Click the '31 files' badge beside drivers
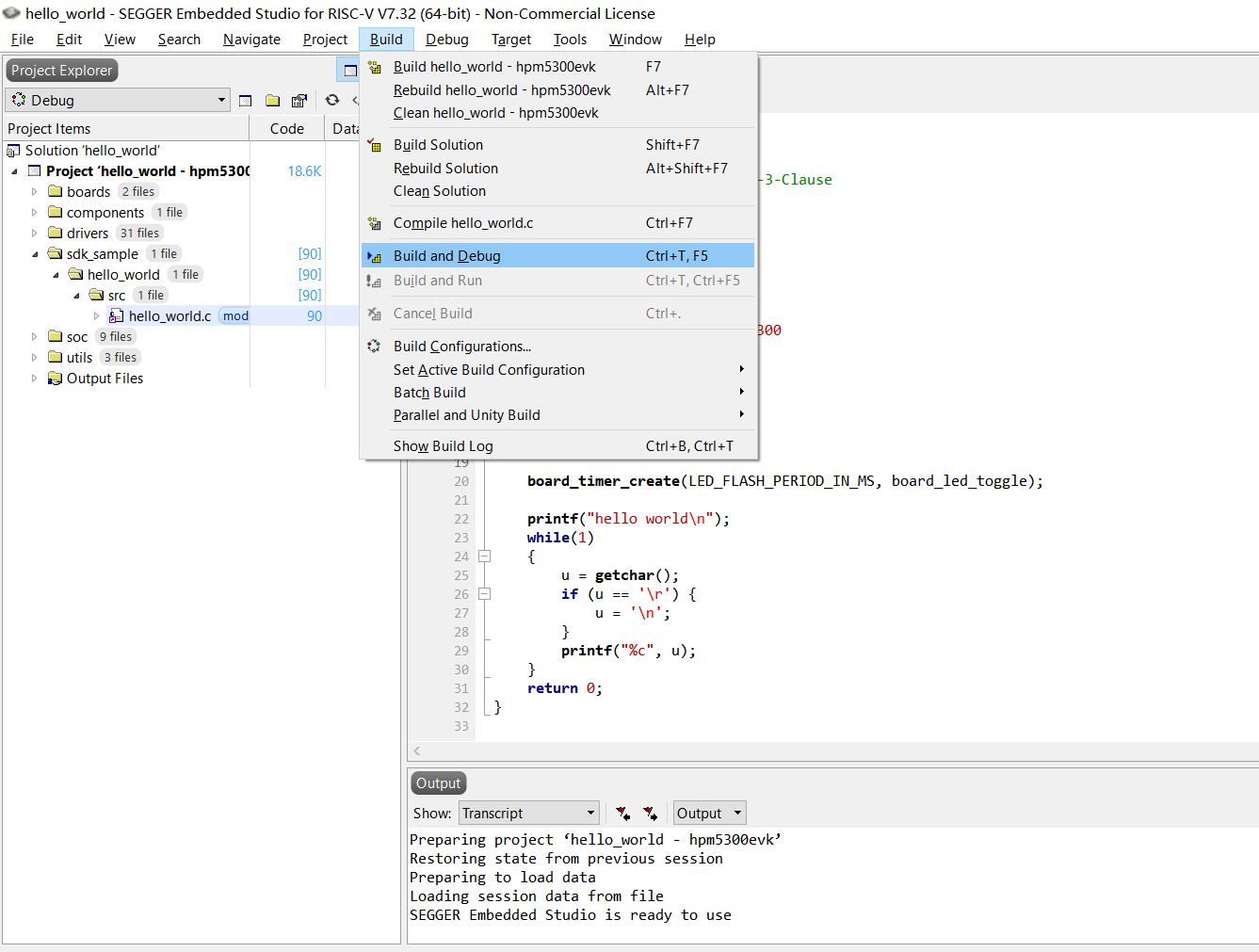 click(x=139, y=234)
